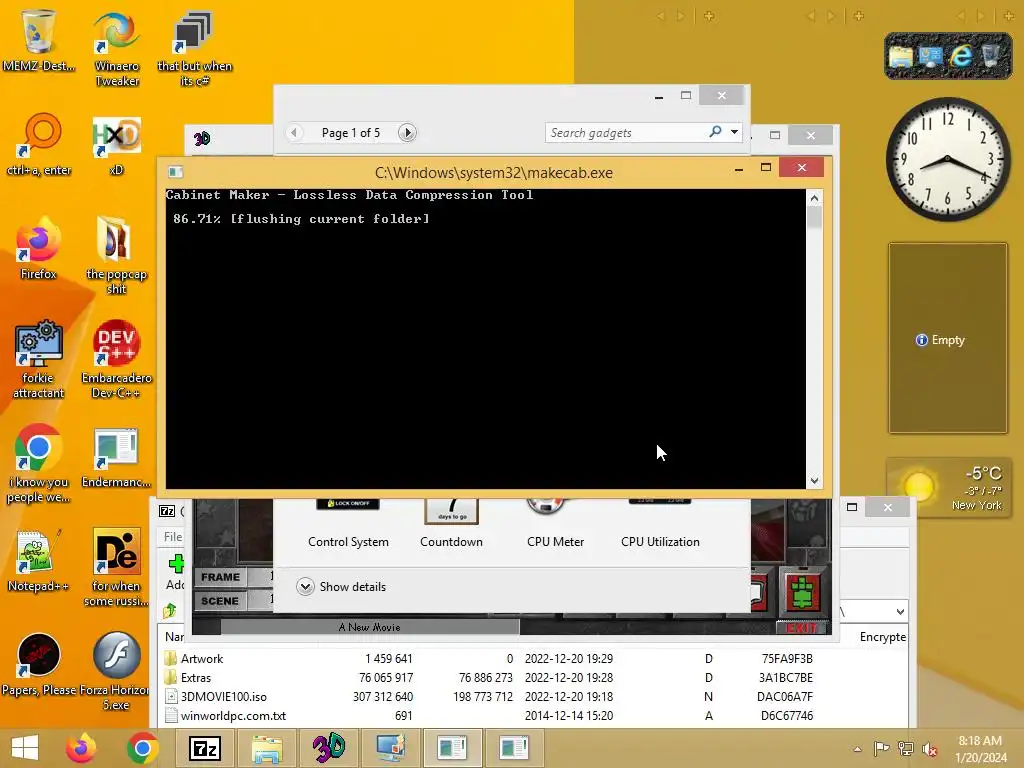The image size is (1024, 768).
Task: Open Control Panel icon in launcher gadget
Action: pos(930,57)
